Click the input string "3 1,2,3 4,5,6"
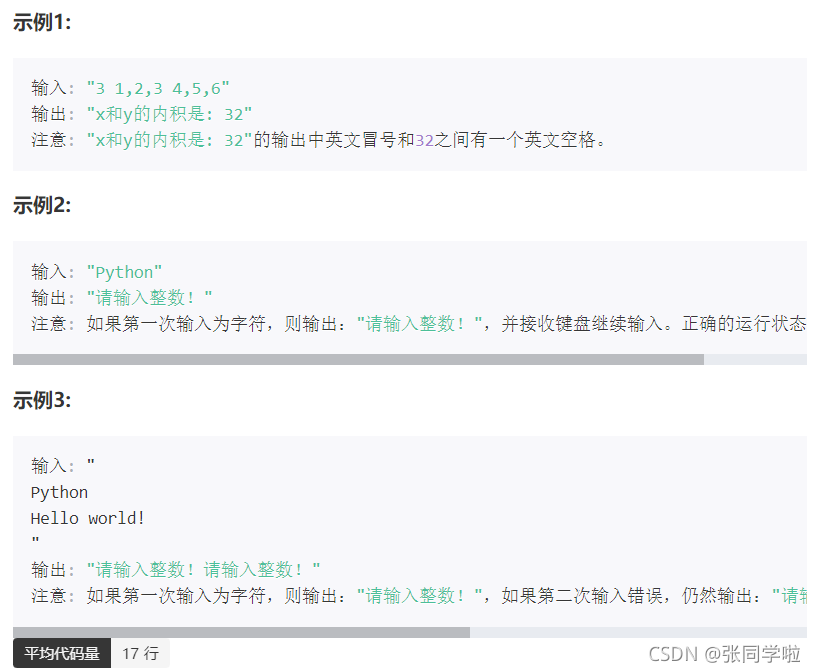 pyautogui.click(x=158, y=88)
